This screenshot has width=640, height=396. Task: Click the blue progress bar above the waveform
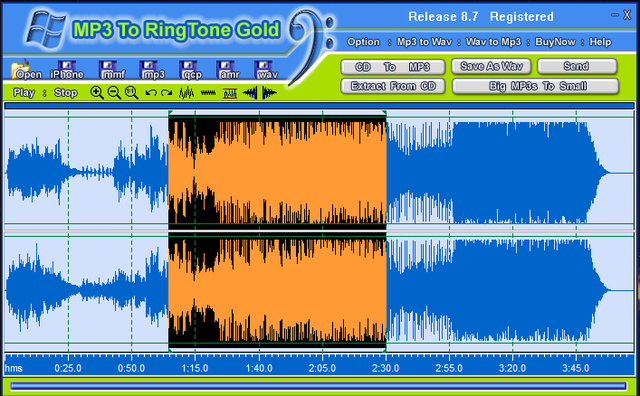coord(319,106)
